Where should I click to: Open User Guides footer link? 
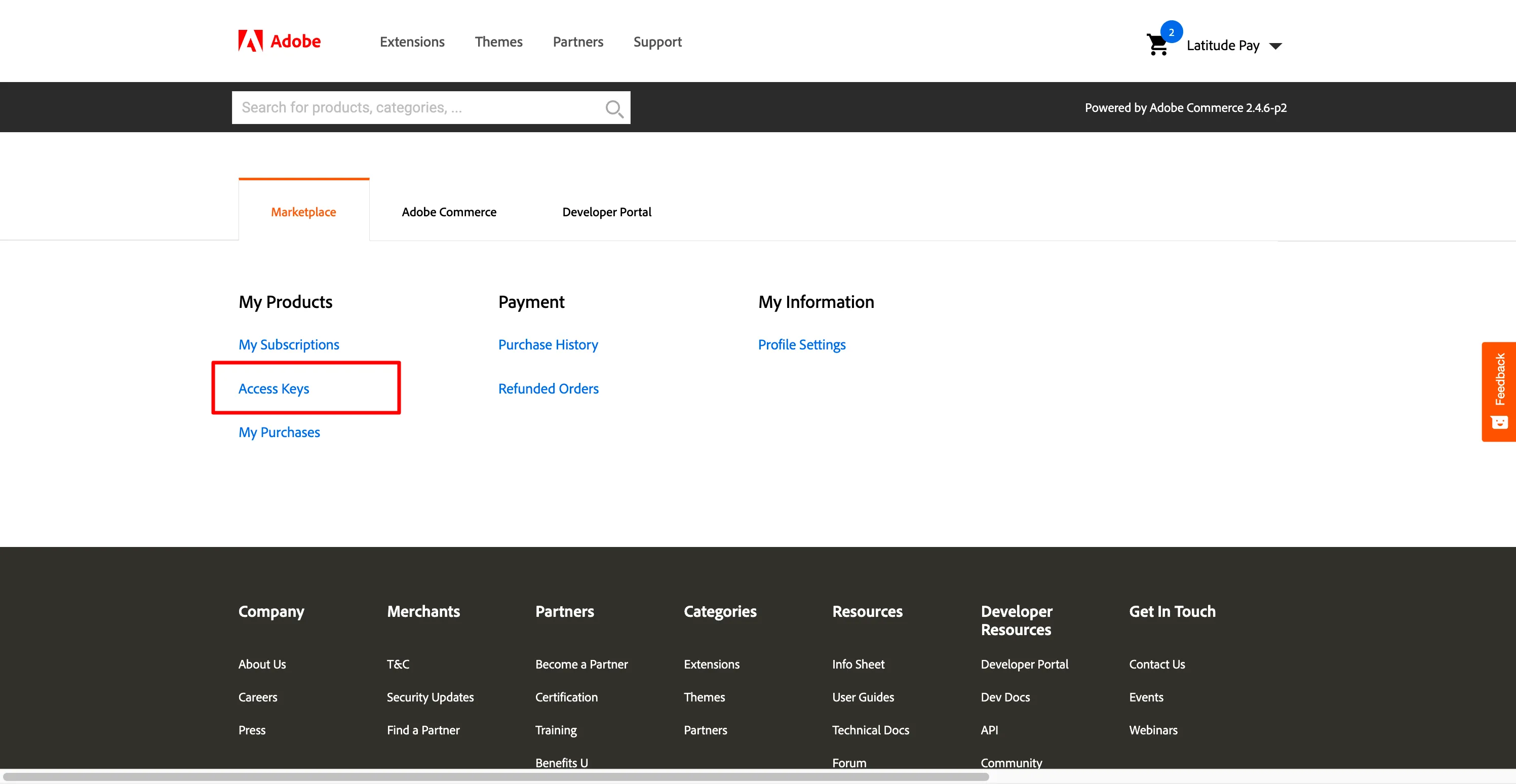863,697
